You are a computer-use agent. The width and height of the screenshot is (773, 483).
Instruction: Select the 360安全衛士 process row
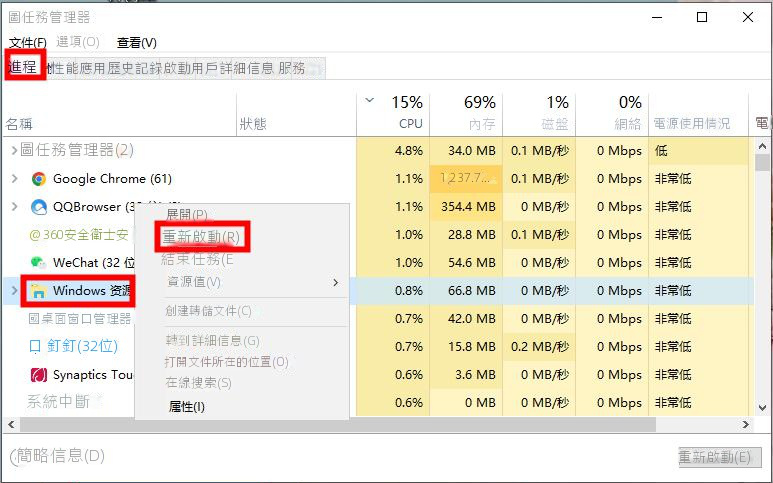(x=79, y=235)
